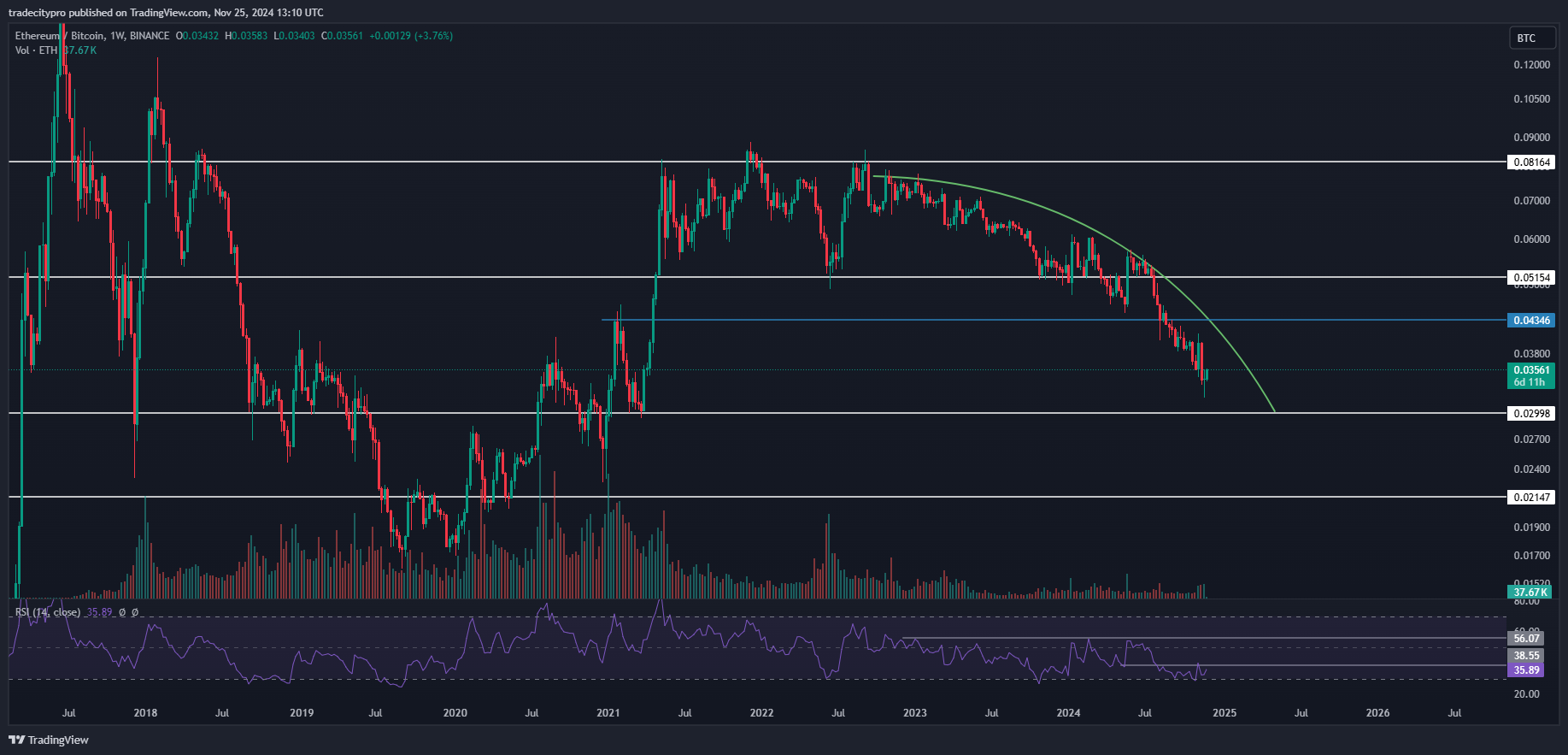Click the 56.07 RSI level label

click(1526, 638)
